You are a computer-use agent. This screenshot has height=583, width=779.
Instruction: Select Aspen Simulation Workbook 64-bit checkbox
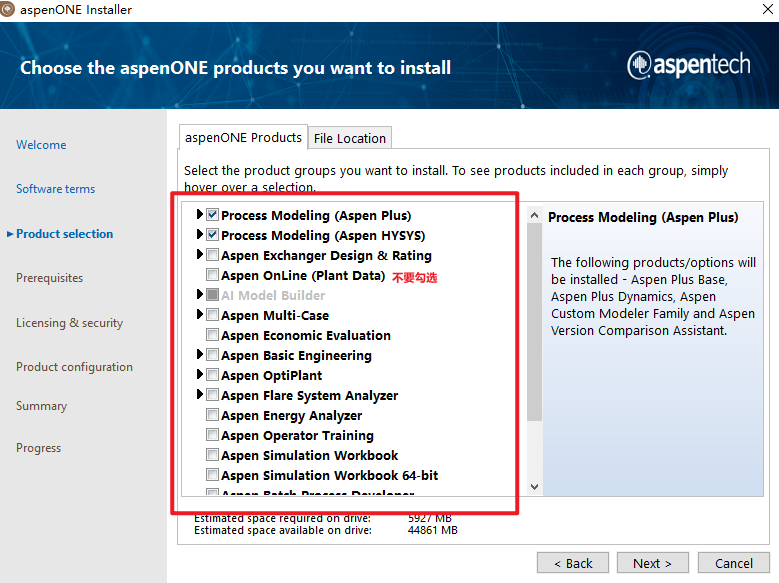coord(212,475)
